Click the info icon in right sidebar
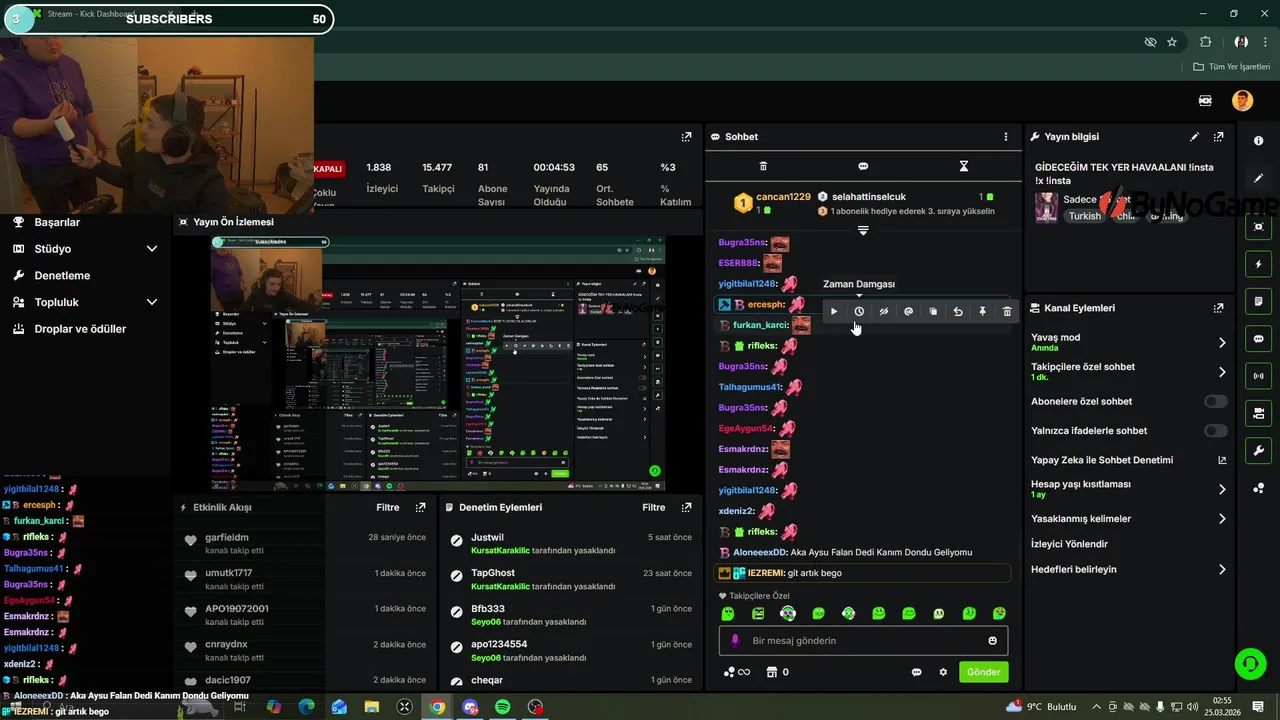 point(1258,141)
